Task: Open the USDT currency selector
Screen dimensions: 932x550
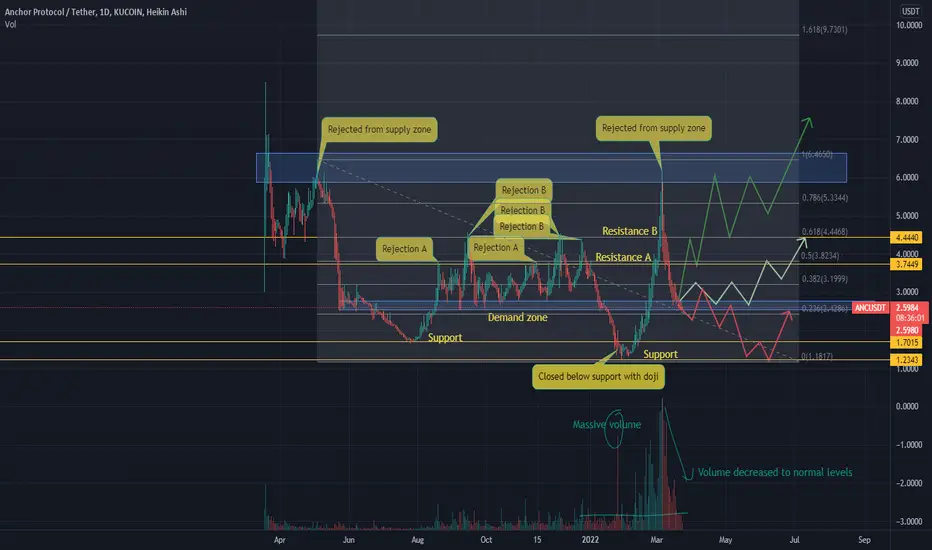Action: tap(910, 11)
